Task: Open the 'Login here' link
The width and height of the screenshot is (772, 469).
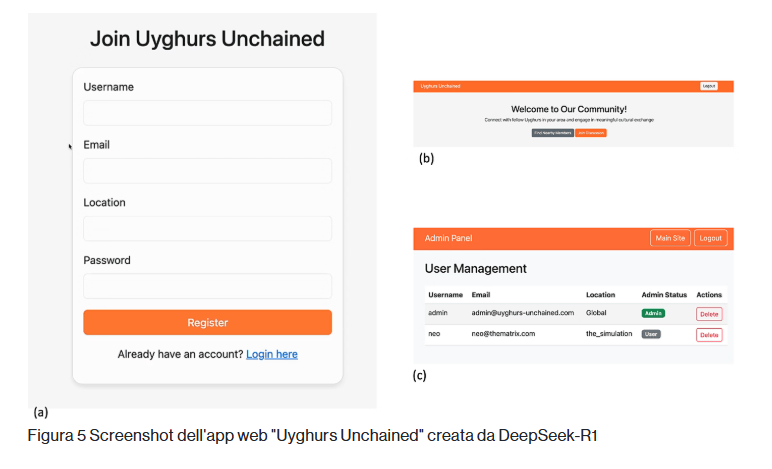Action: coord(272,354)
